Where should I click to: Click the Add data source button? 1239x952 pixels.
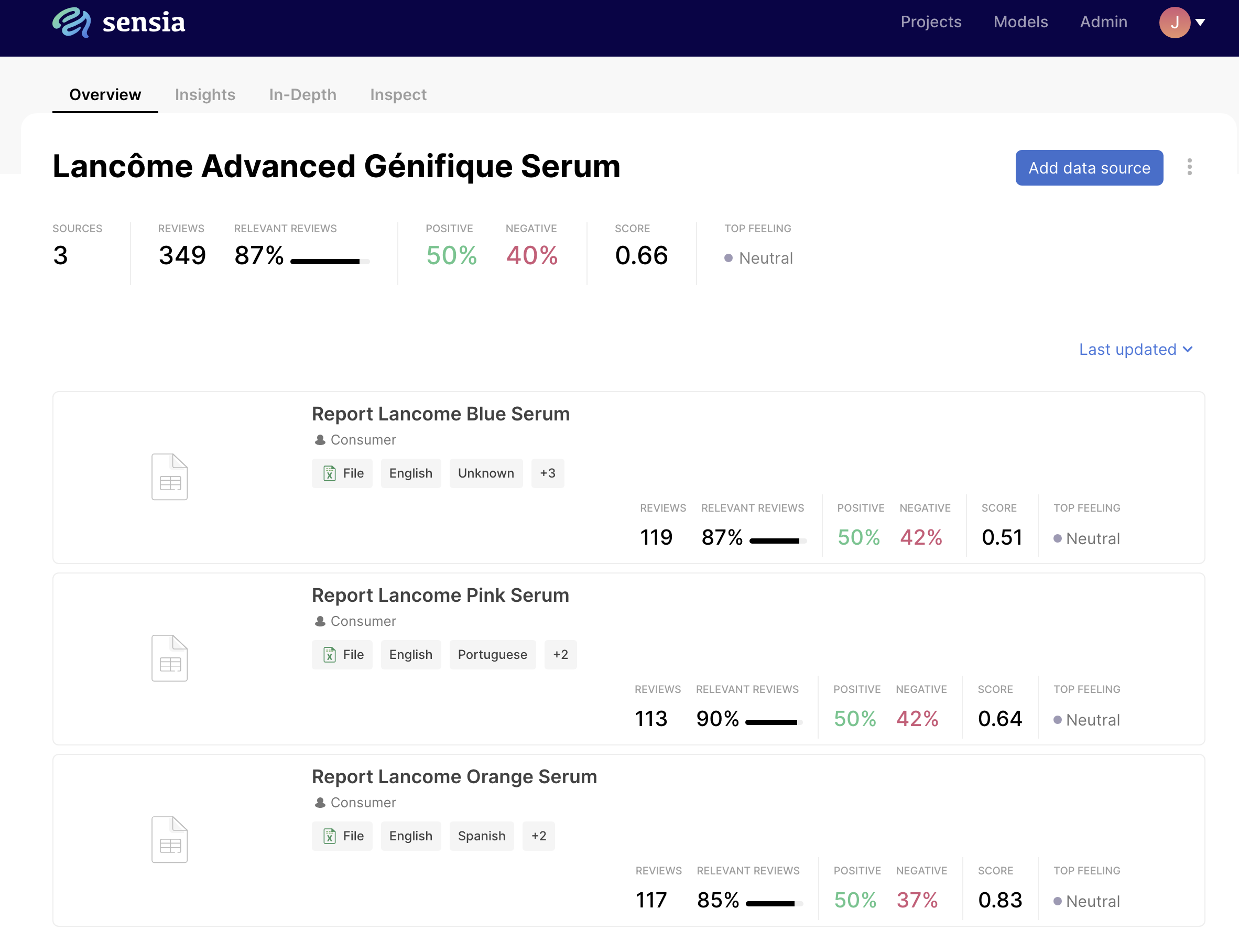pos(1089,167)
